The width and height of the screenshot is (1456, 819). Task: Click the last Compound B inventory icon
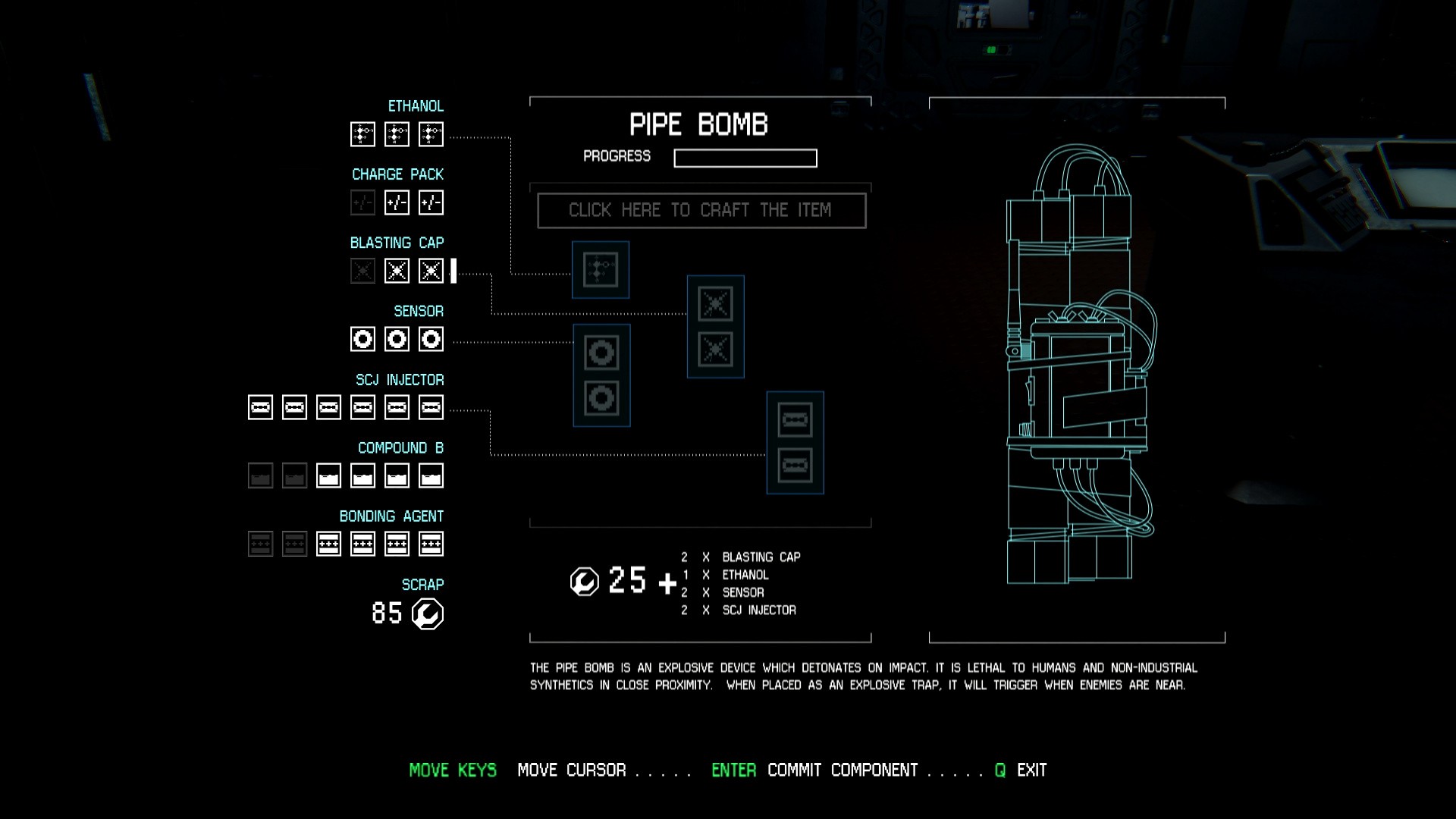point(431,475)
